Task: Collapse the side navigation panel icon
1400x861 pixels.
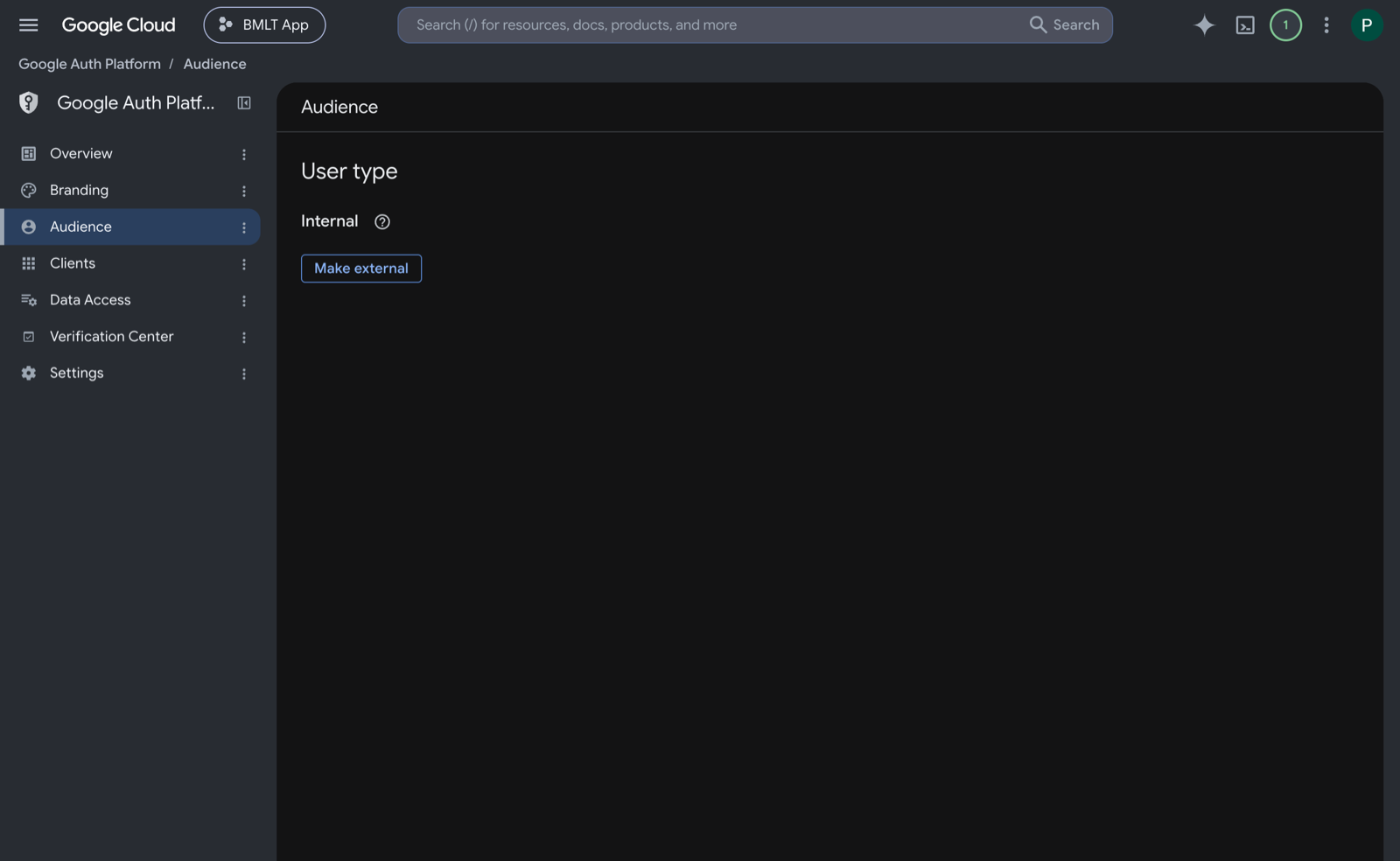Action: (244, 103)
